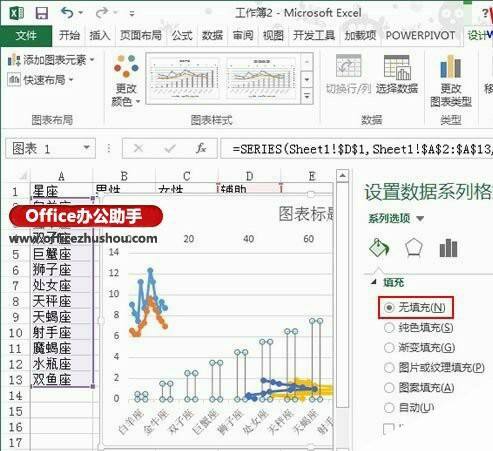Select 无填充(N) radio option
This screenshot has width=493, height=451.
(416, 307)
